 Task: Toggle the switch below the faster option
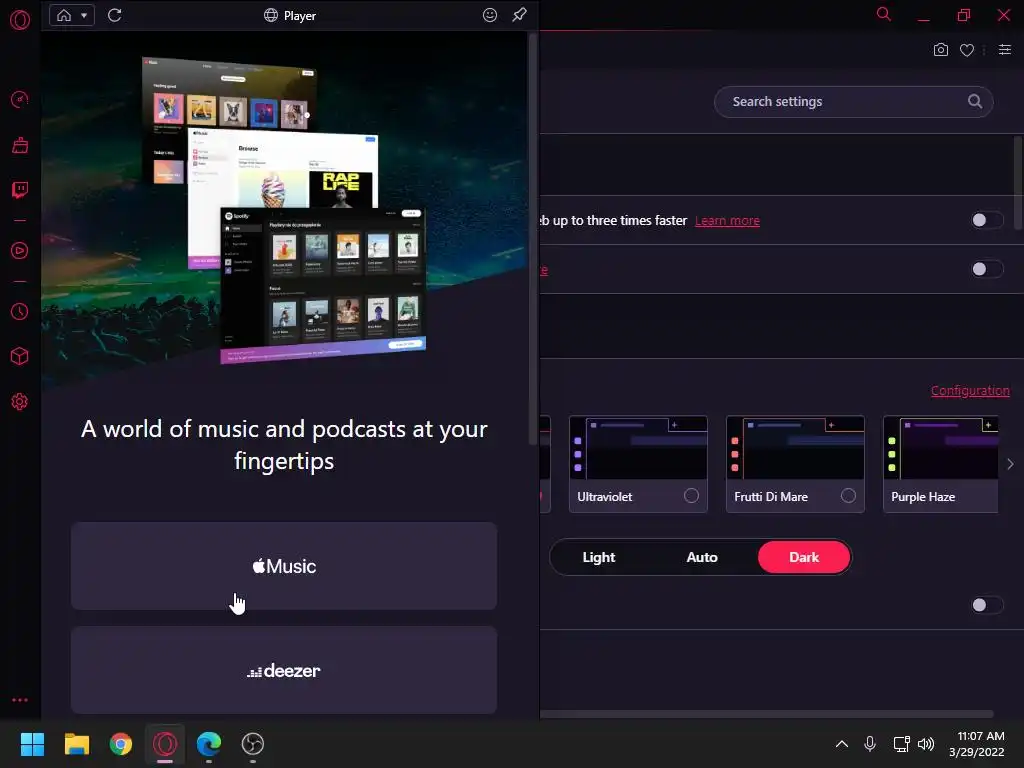pos(987,269)
